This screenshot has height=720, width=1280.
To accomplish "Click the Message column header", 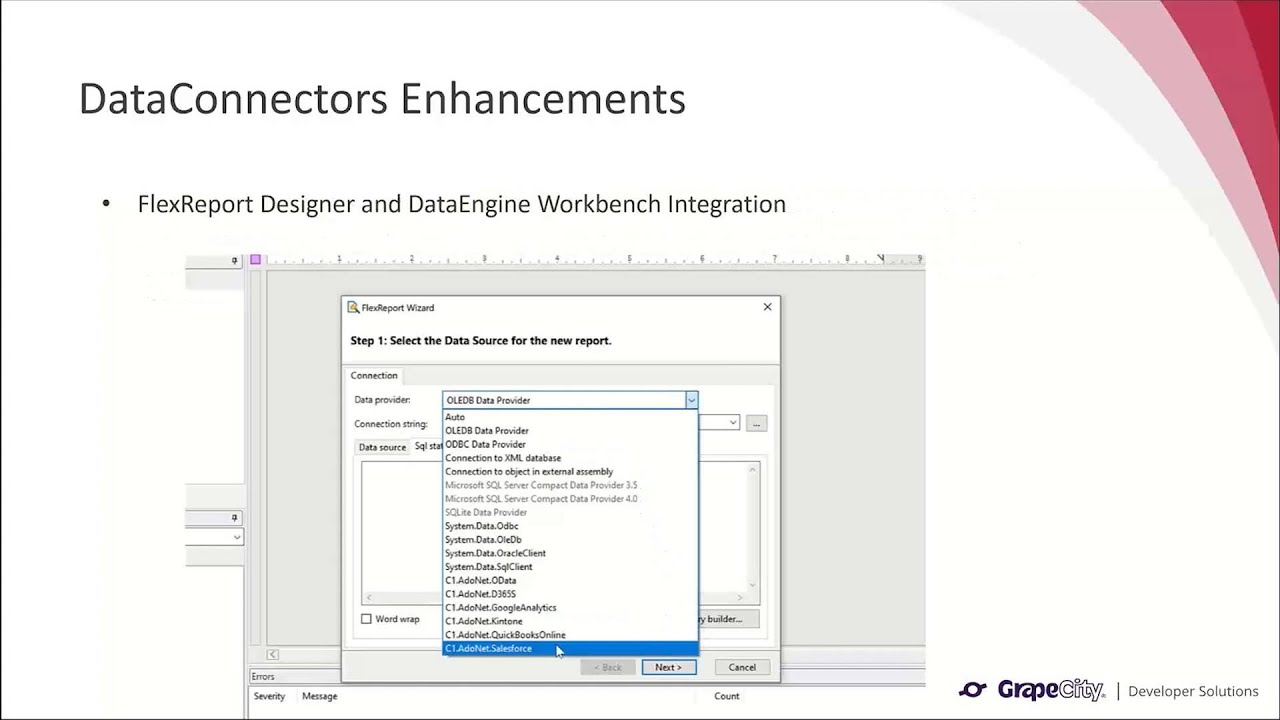I will pos(319,696).
